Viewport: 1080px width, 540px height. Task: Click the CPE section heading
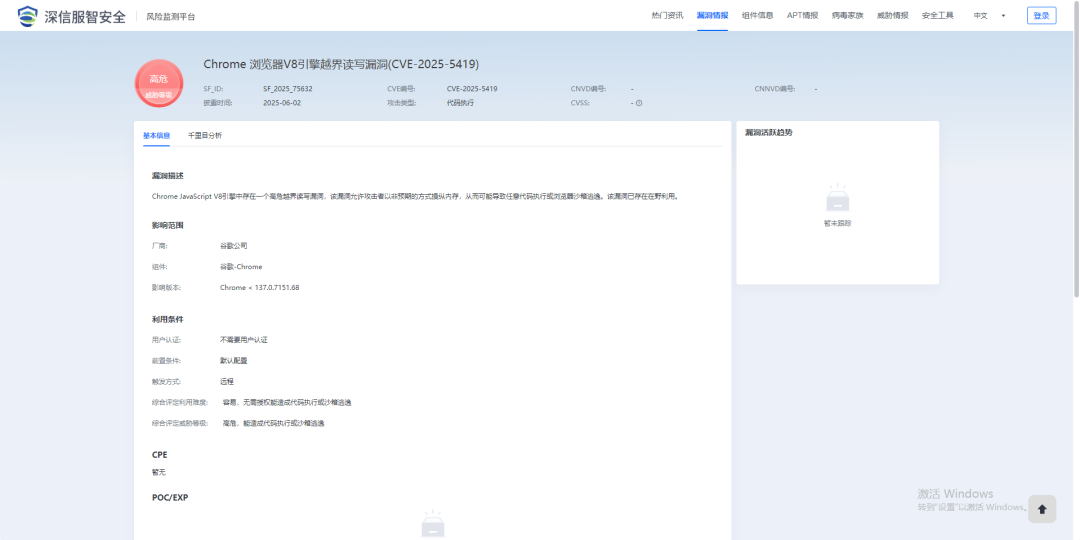pyautogui.click(x=159, y=455)
